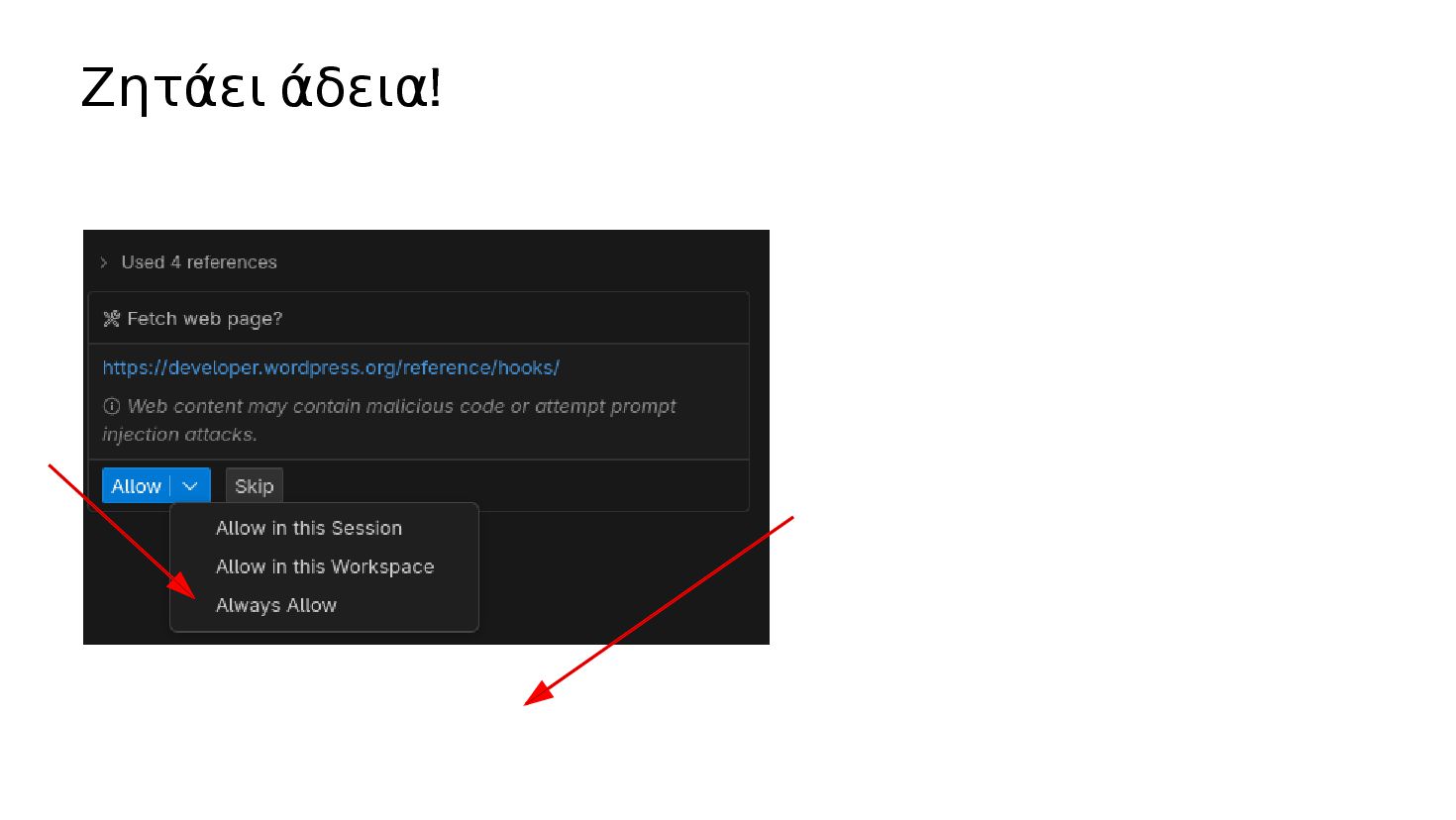Click the Used 4 references label
Image resolution: width=1456 pixels, height=820 pixels.
coord(199,262)
